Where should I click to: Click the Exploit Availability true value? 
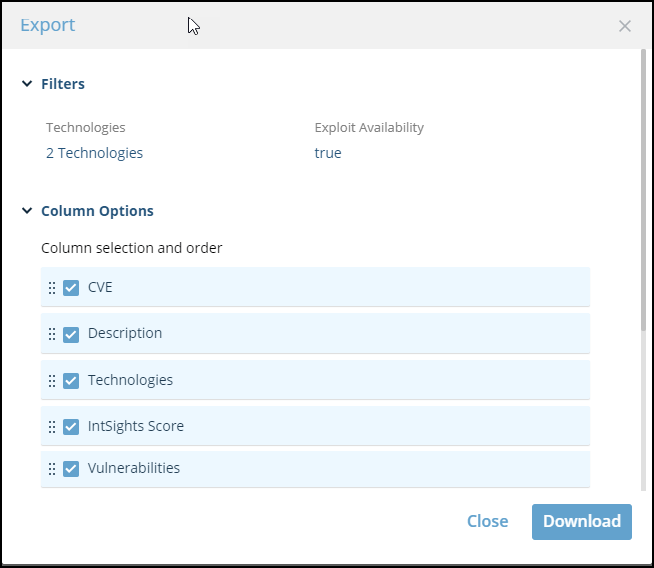(327, 153)
